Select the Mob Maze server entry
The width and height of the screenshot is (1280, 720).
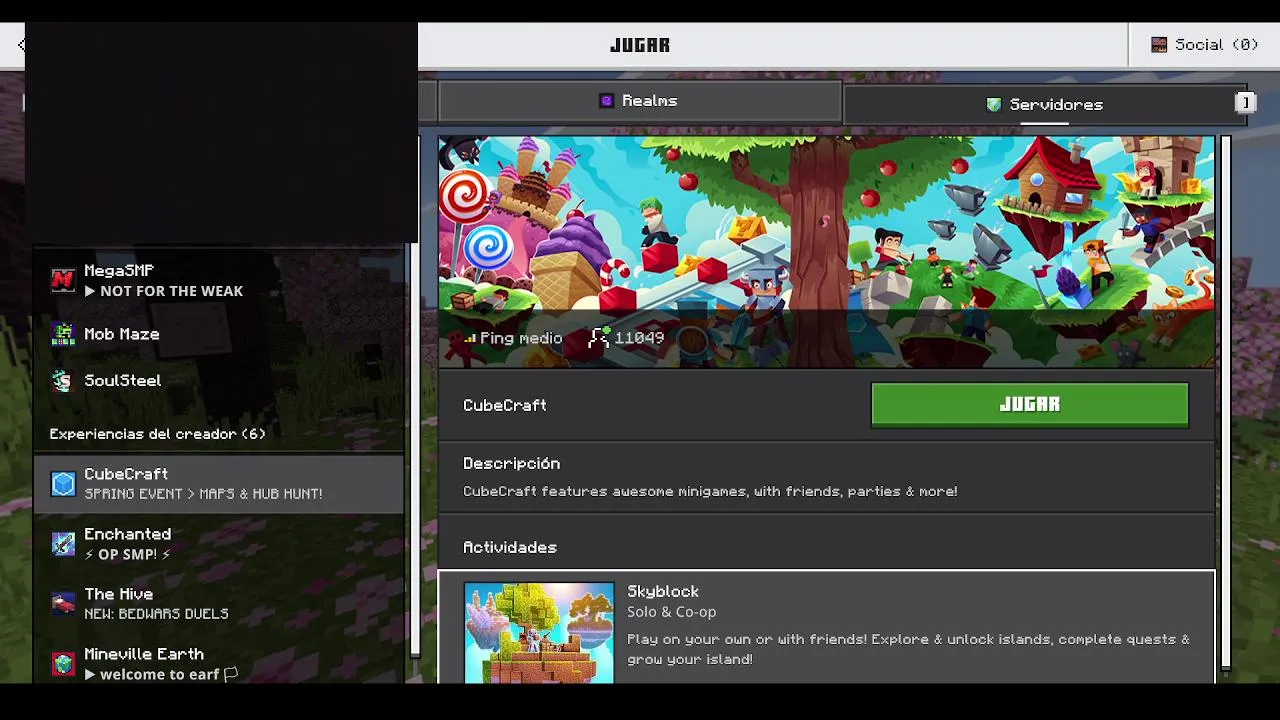pos(219,334)
